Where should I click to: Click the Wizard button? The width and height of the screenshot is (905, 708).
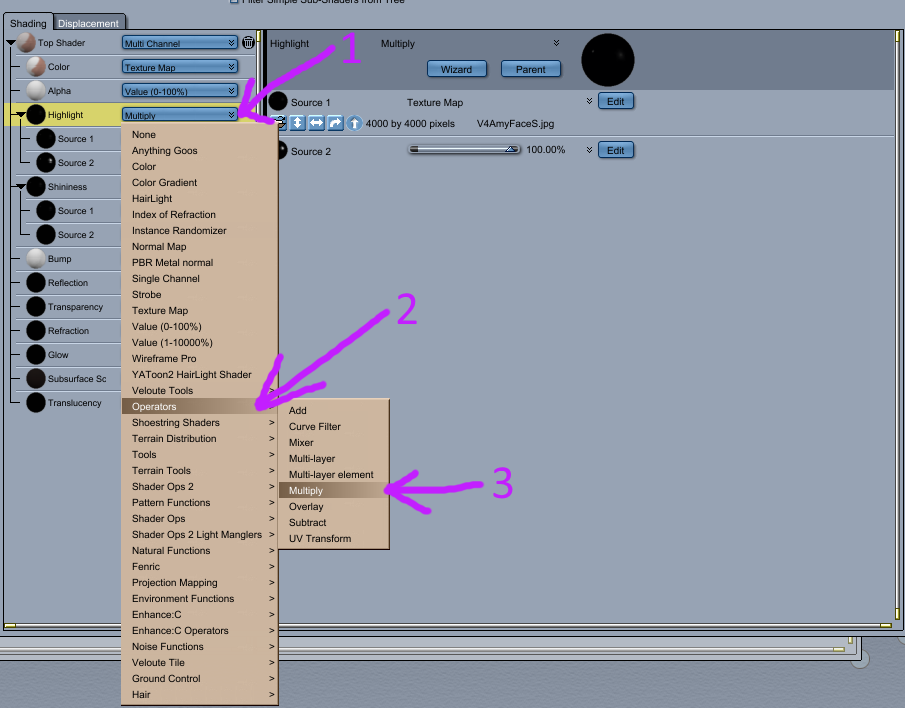tap(457, 69)
